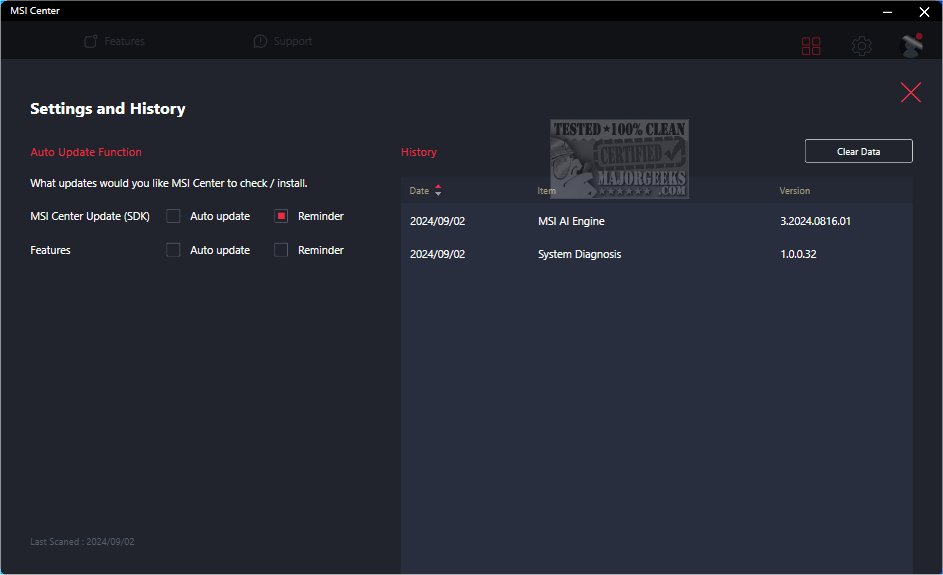Open the settings gear icon

(x=861, y=46)
